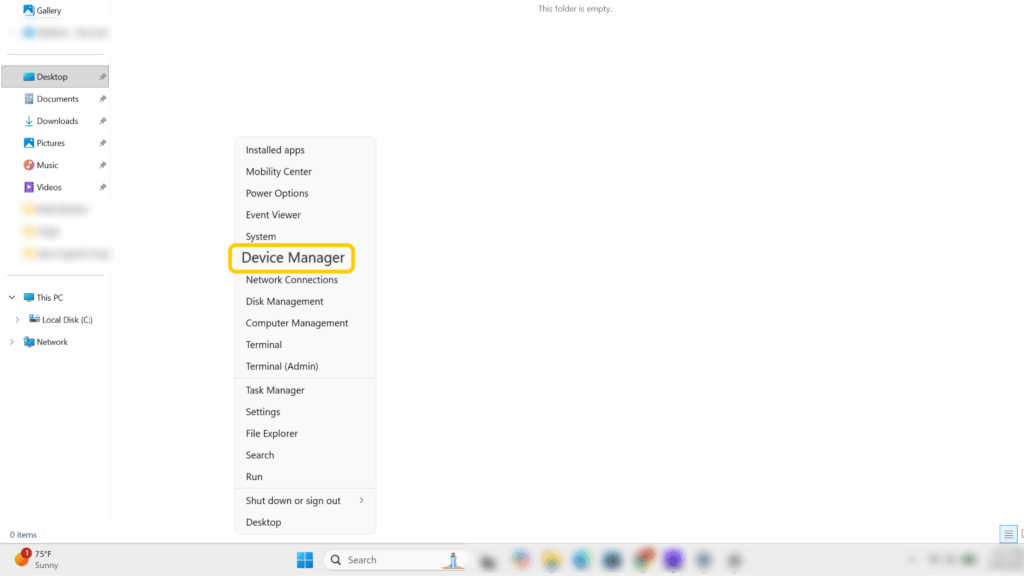Click the view layout icon in status bar
1024x576 pixels.
click(1007, 534)
